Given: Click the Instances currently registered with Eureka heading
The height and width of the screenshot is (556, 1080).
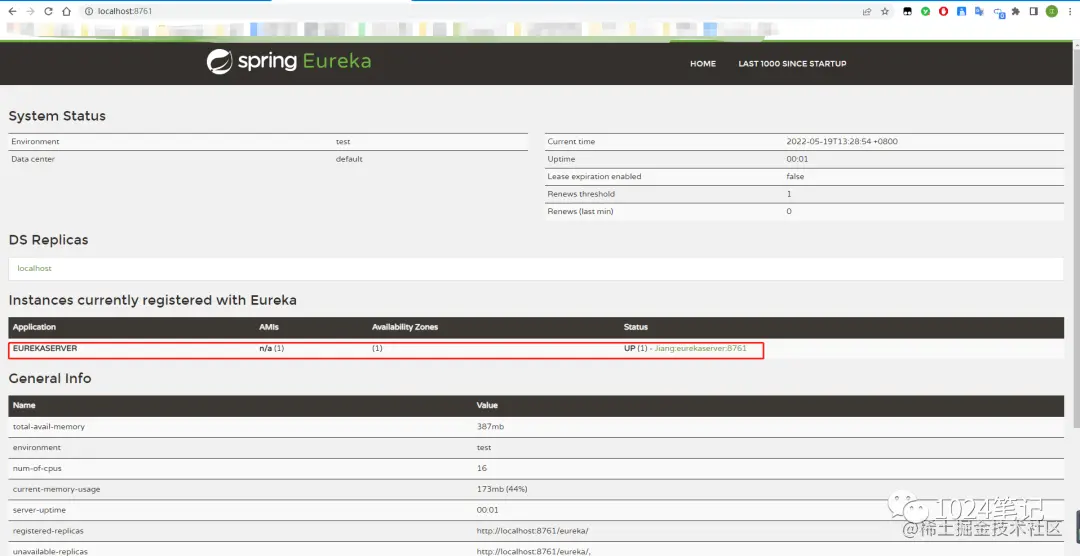Looking at the screenshot, I should pos(153,300).
